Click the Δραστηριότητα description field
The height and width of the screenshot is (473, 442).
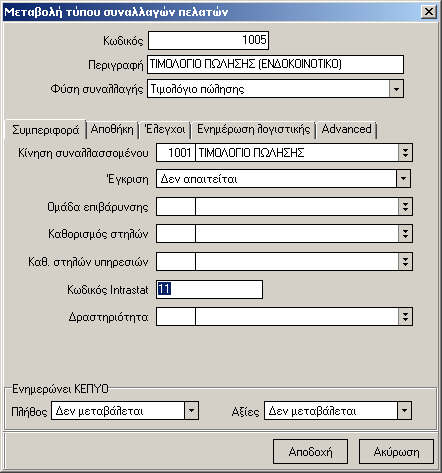[297, 317]
